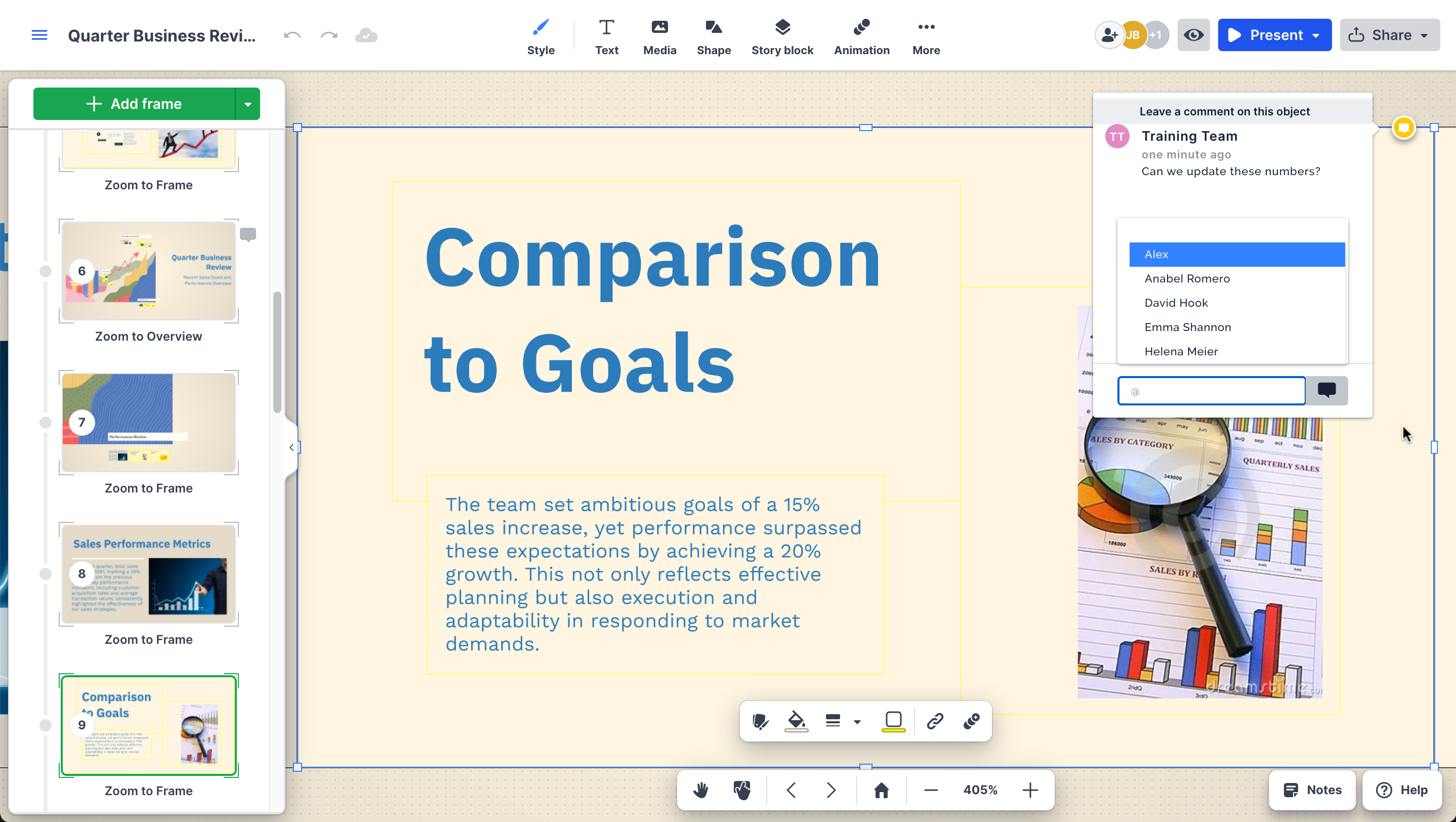1456x822 pixels.
Task: Select the Animation tool in toolbar
Action: [861, 37]
